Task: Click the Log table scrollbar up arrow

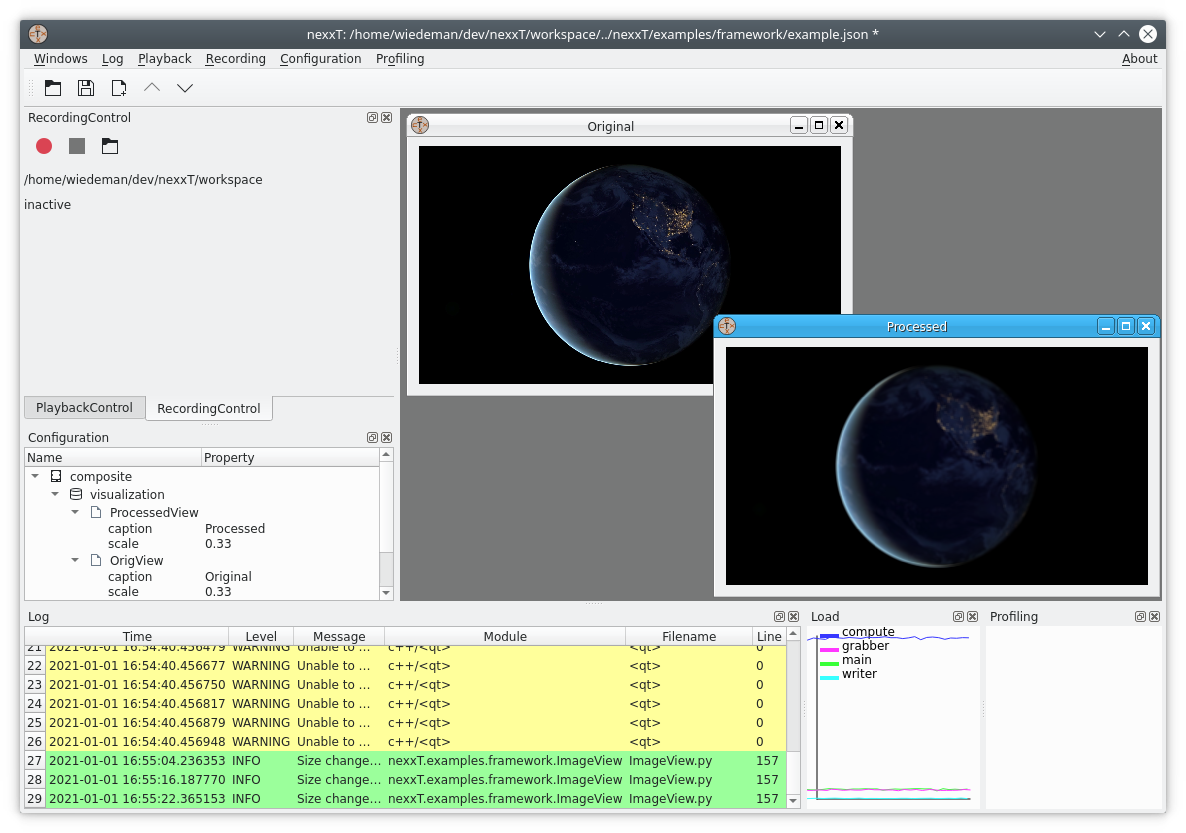Action: coord(793,634)
